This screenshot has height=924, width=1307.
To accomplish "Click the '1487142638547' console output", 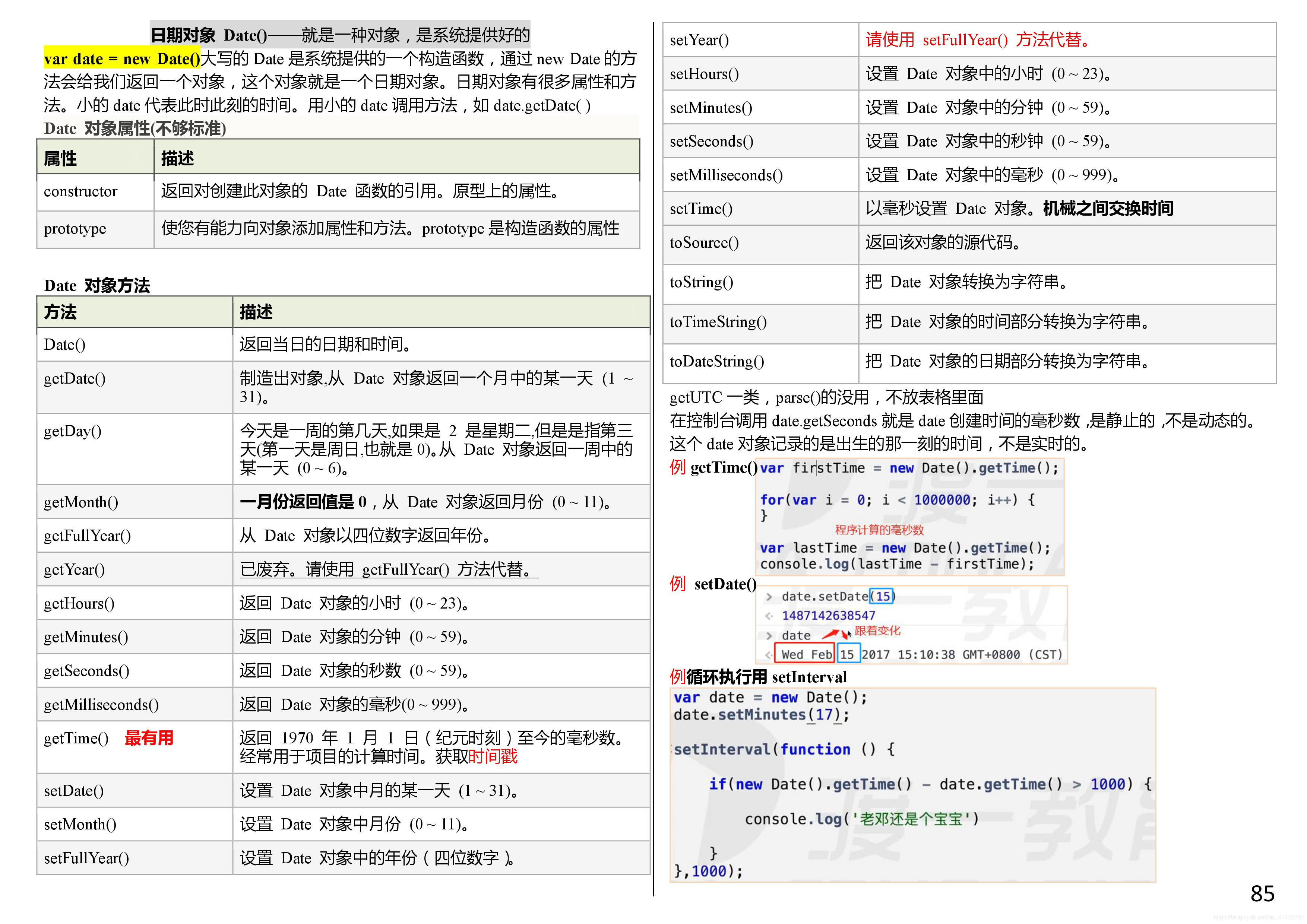I will pos(828,615).
